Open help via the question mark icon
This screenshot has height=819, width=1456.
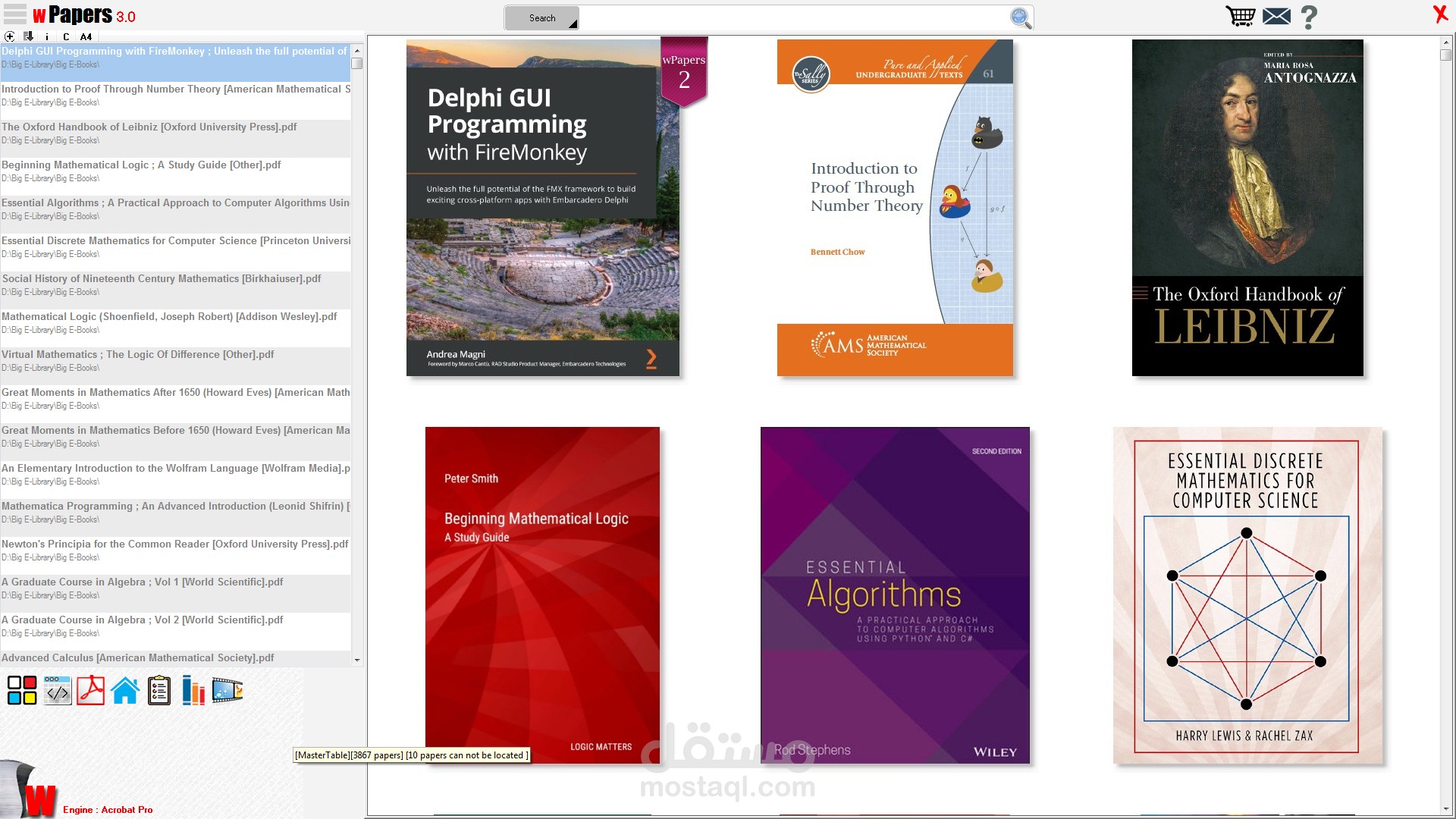coord(1310,17)
